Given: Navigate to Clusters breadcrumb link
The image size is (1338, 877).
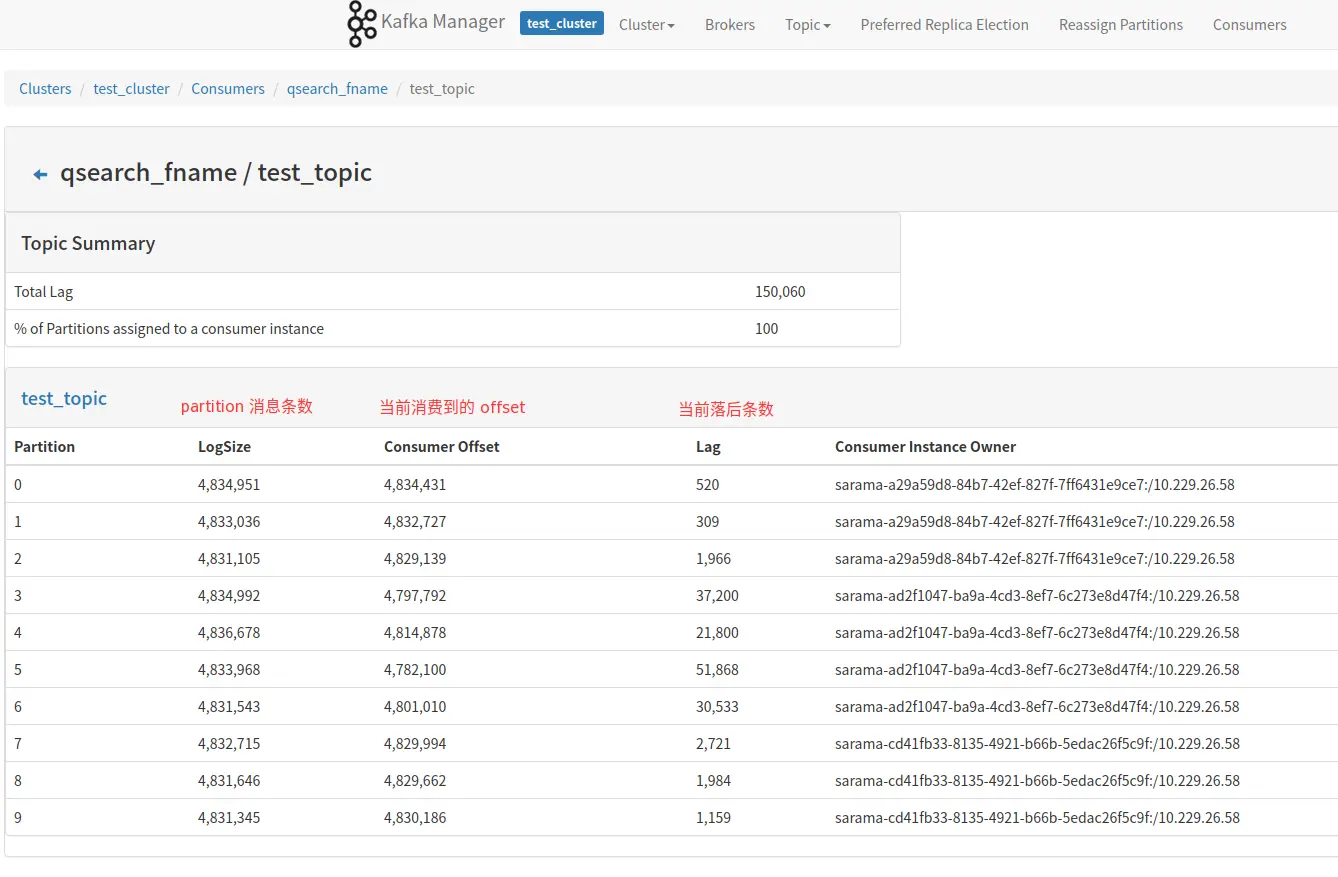Looking at the screenshot, I should pyautogui.click(x=45, y=89).
